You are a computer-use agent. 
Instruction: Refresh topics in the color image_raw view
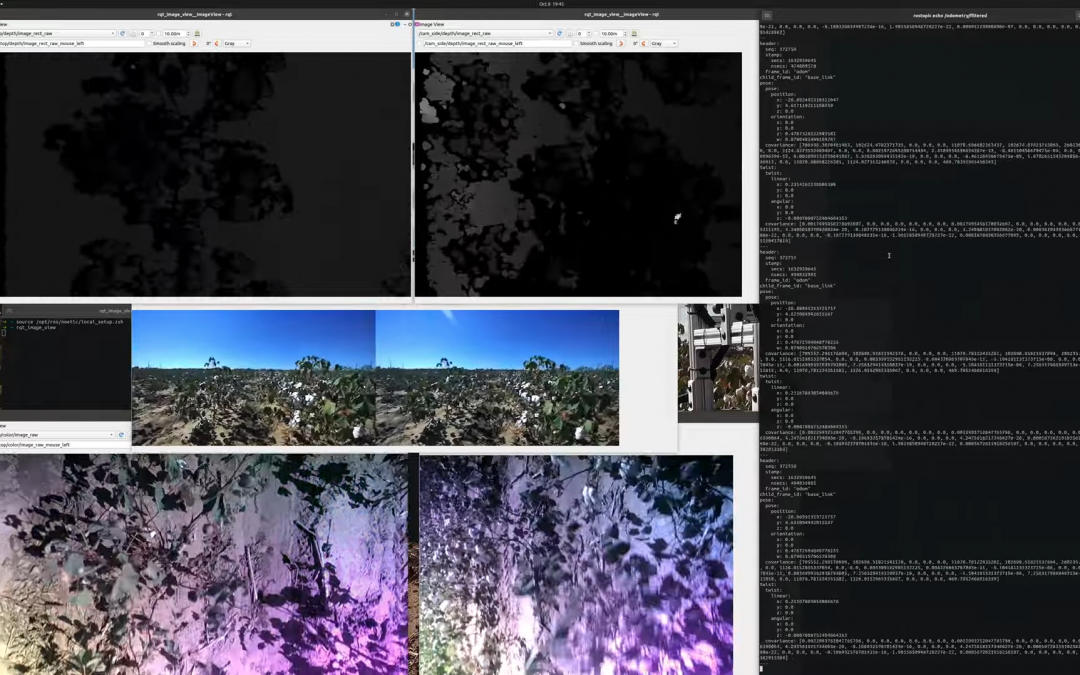tap(122, 435)
